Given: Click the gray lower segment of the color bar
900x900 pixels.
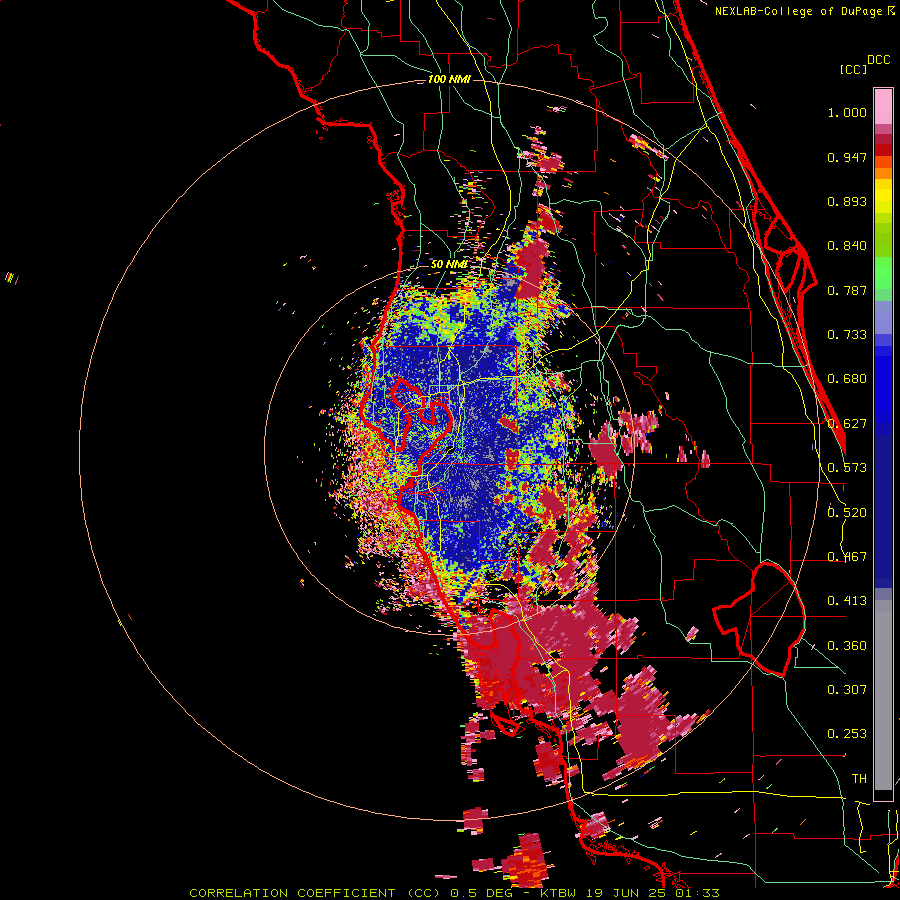Looking at the screenshot, I should click(883, 695).
